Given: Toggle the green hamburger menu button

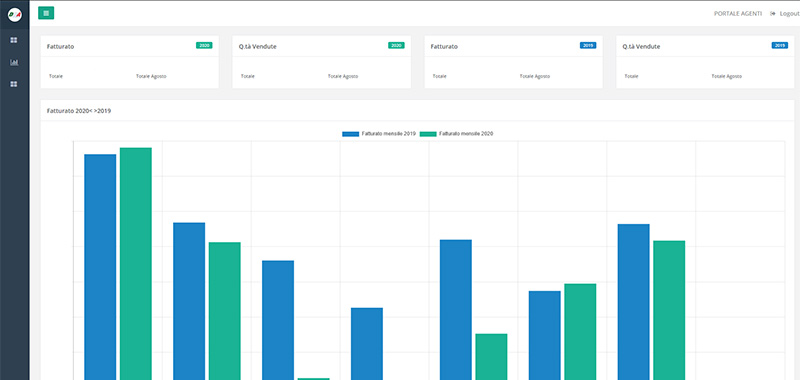Looking at the screenshot, I should point(46,13).
